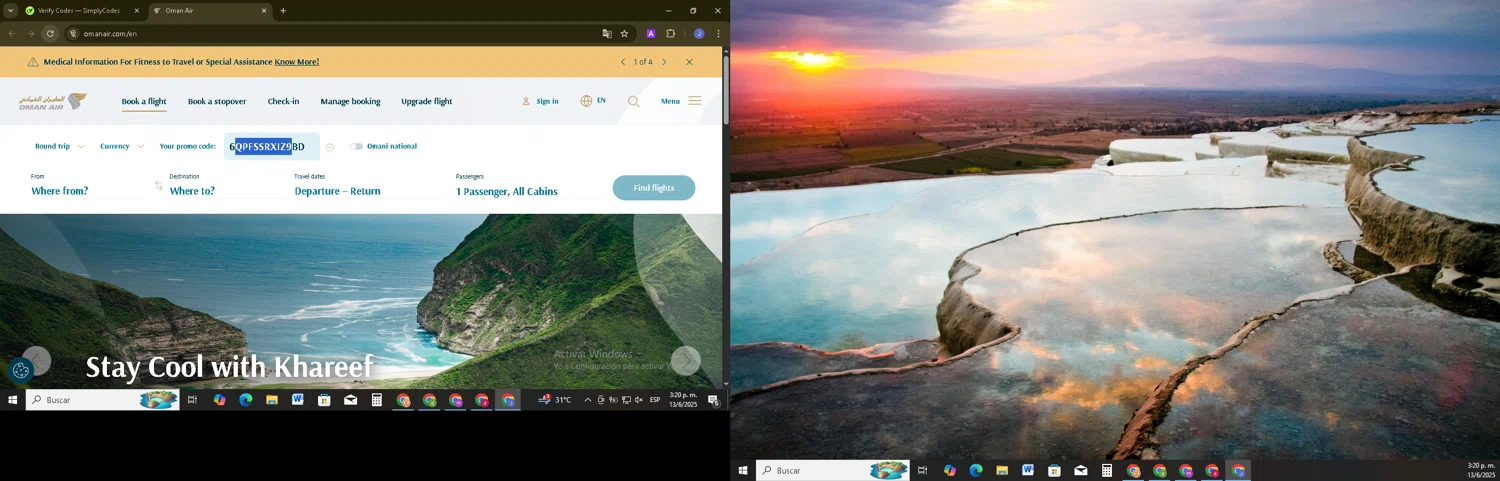This screenshot has height=481, width=1500.
Task: Reload the Oman Air page
Action: tap(50, 33)
